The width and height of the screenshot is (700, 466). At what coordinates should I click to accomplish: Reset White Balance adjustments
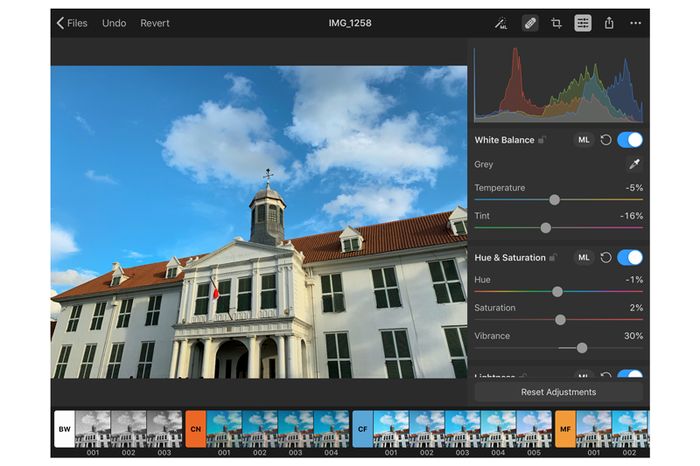pyautogui.click(x=606, y=140)
